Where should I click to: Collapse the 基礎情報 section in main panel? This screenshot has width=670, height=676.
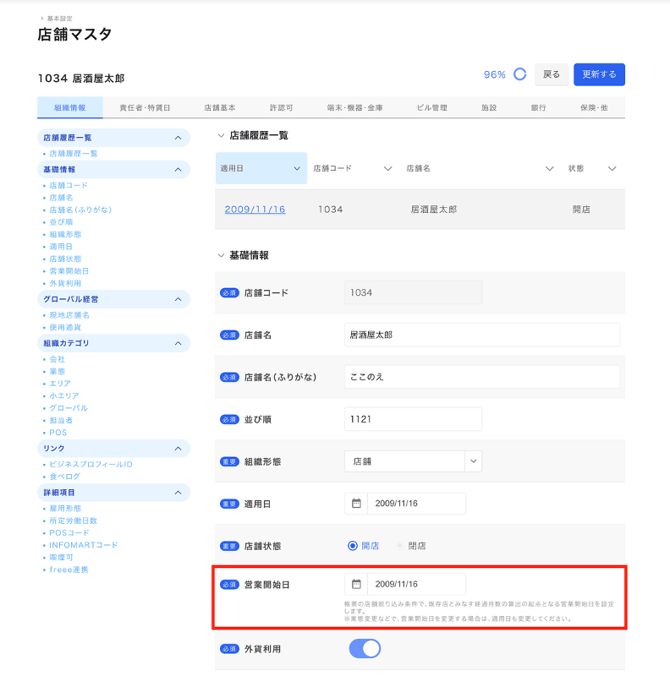pyautogui.click(x=221, y=256)
